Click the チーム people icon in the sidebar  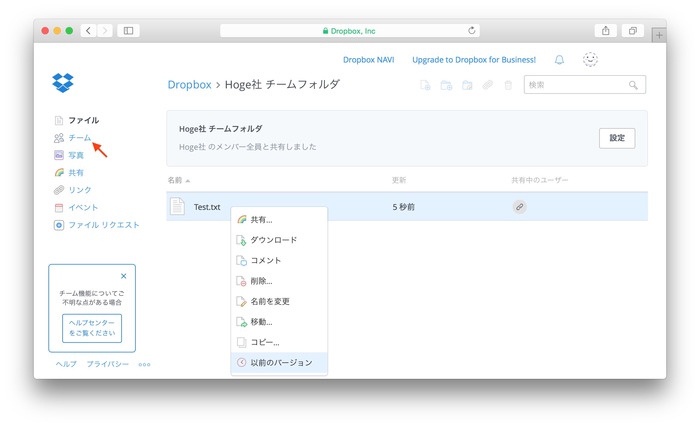(x=59, y=138)
